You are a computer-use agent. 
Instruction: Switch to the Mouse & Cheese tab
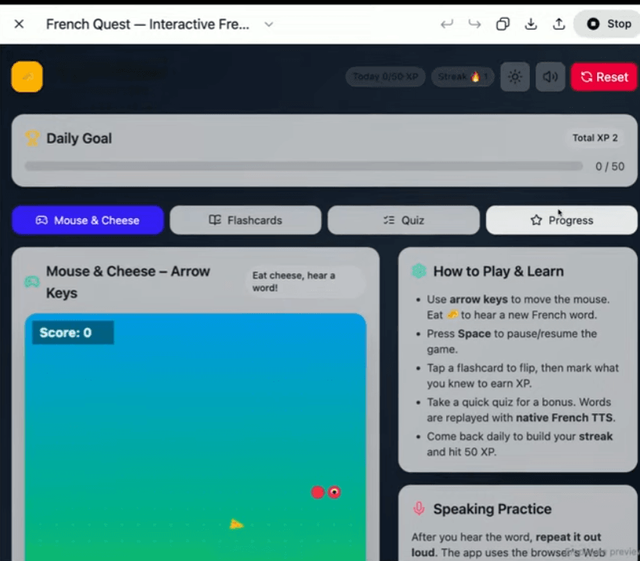[x=88, y=220]
